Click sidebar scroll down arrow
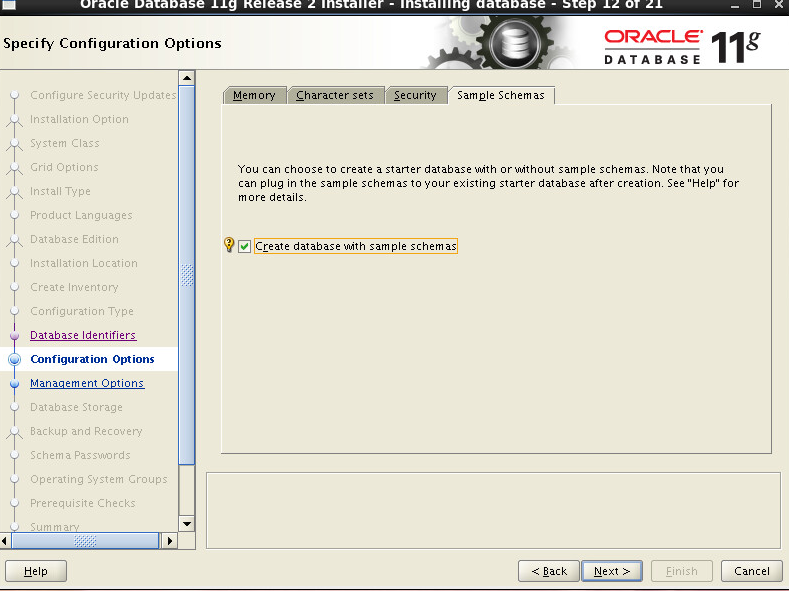Viewport: 789px width, 591px height. [187, 524]
